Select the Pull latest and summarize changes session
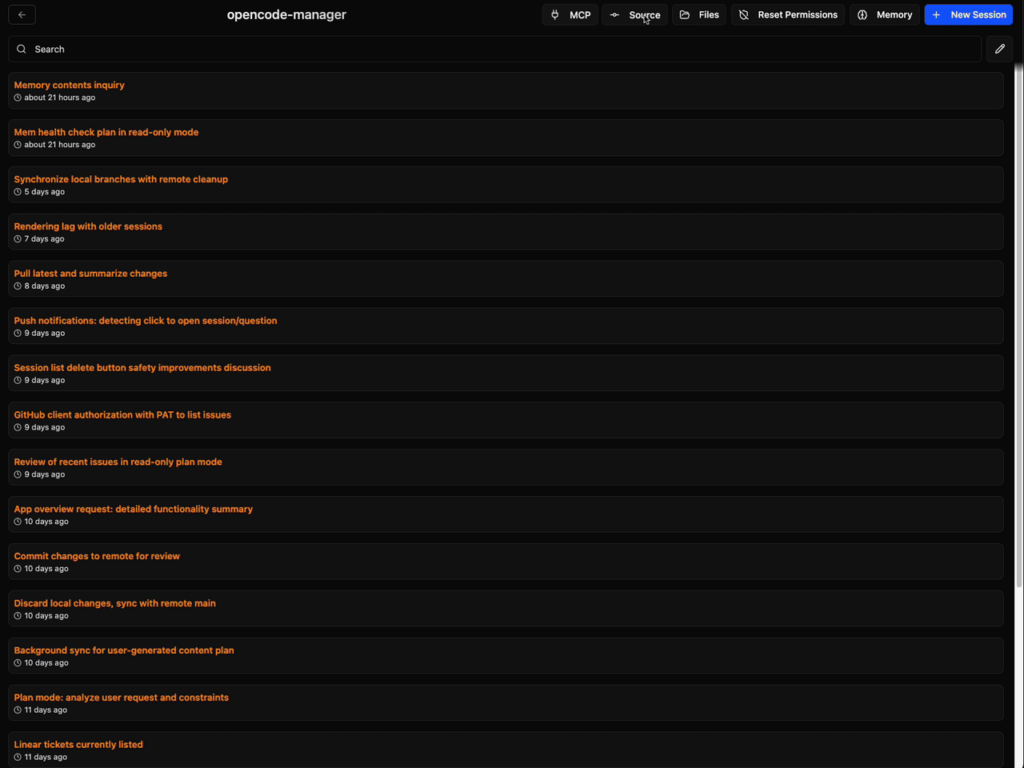The width and height of the screenshot is (1024, 768). (505, 278)
